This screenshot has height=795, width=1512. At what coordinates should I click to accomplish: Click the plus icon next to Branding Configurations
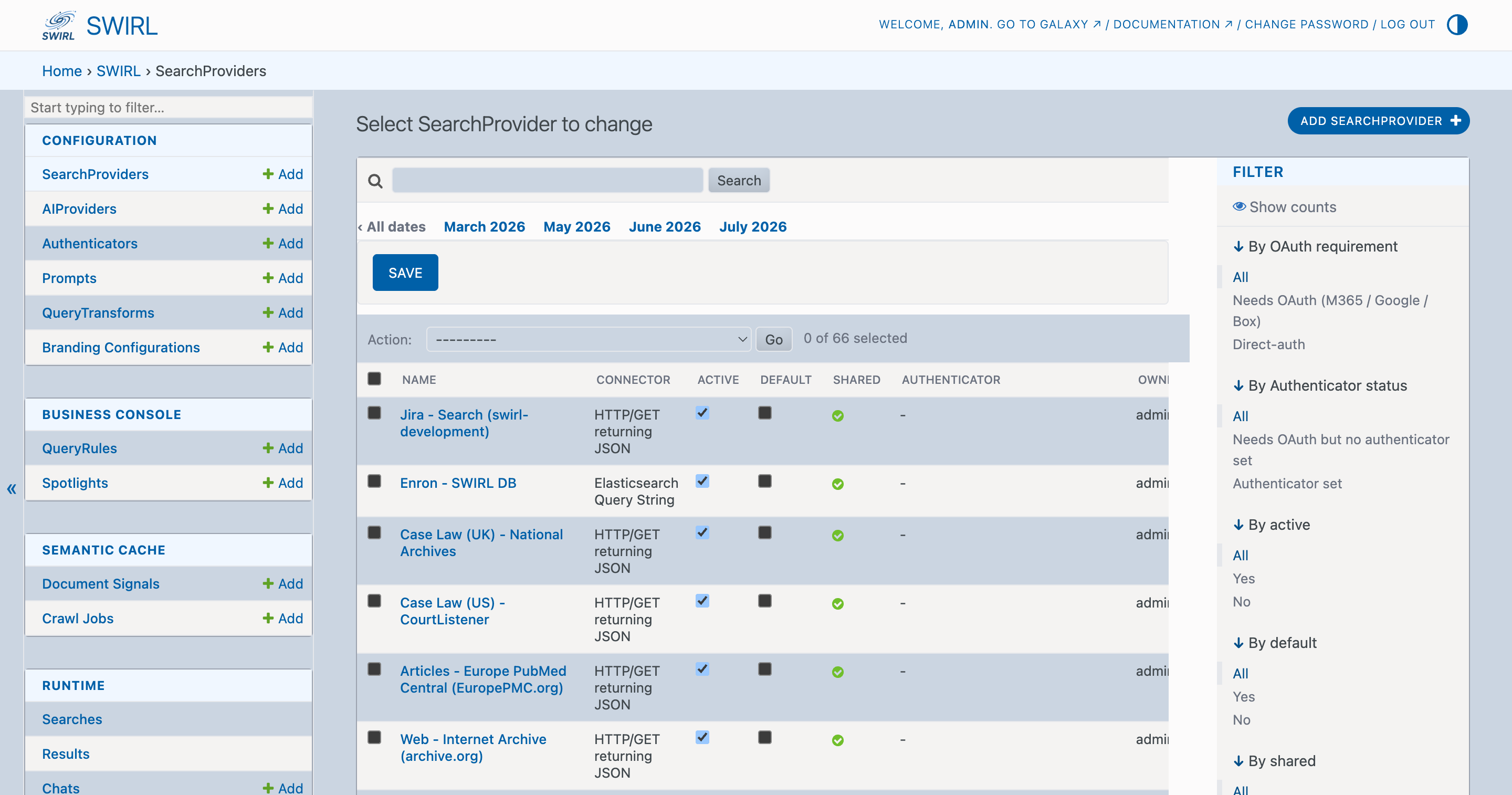(x=268, y=347)
